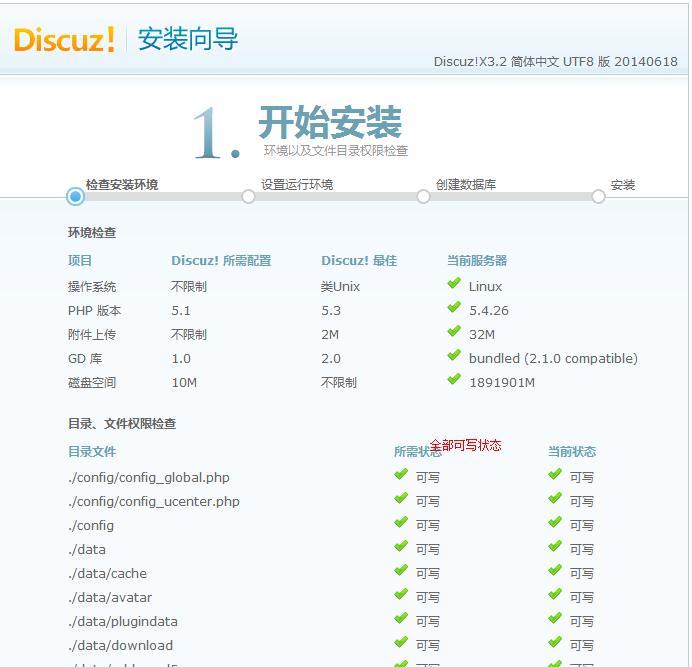Click the 安装 step label
Screen dimensions: 692x667
coord(623,185)
